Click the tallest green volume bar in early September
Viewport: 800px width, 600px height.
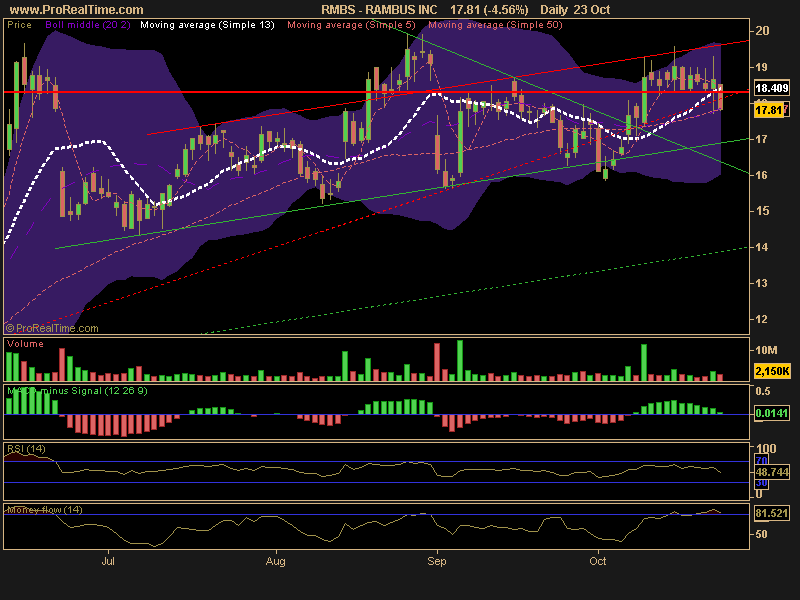click(x=460, y=361)
